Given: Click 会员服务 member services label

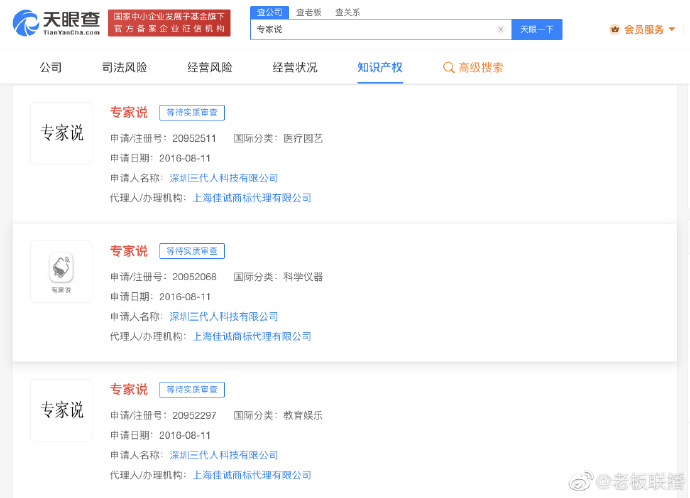Looking at the screenshot, I should pos(644,29).
